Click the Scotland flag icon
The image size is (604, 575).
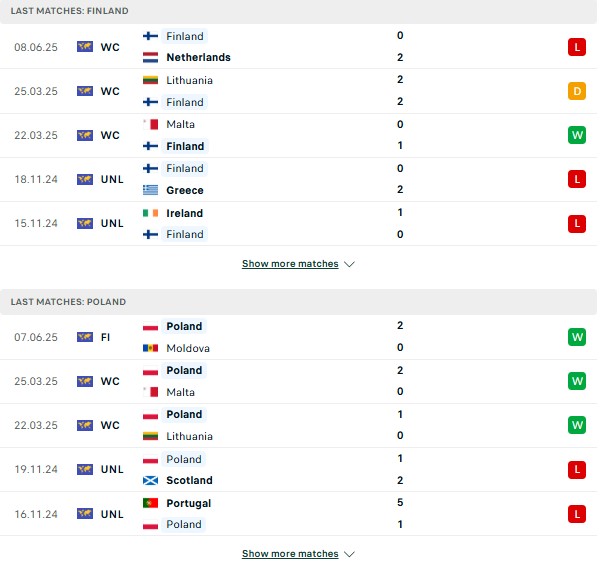coord(150,480)
